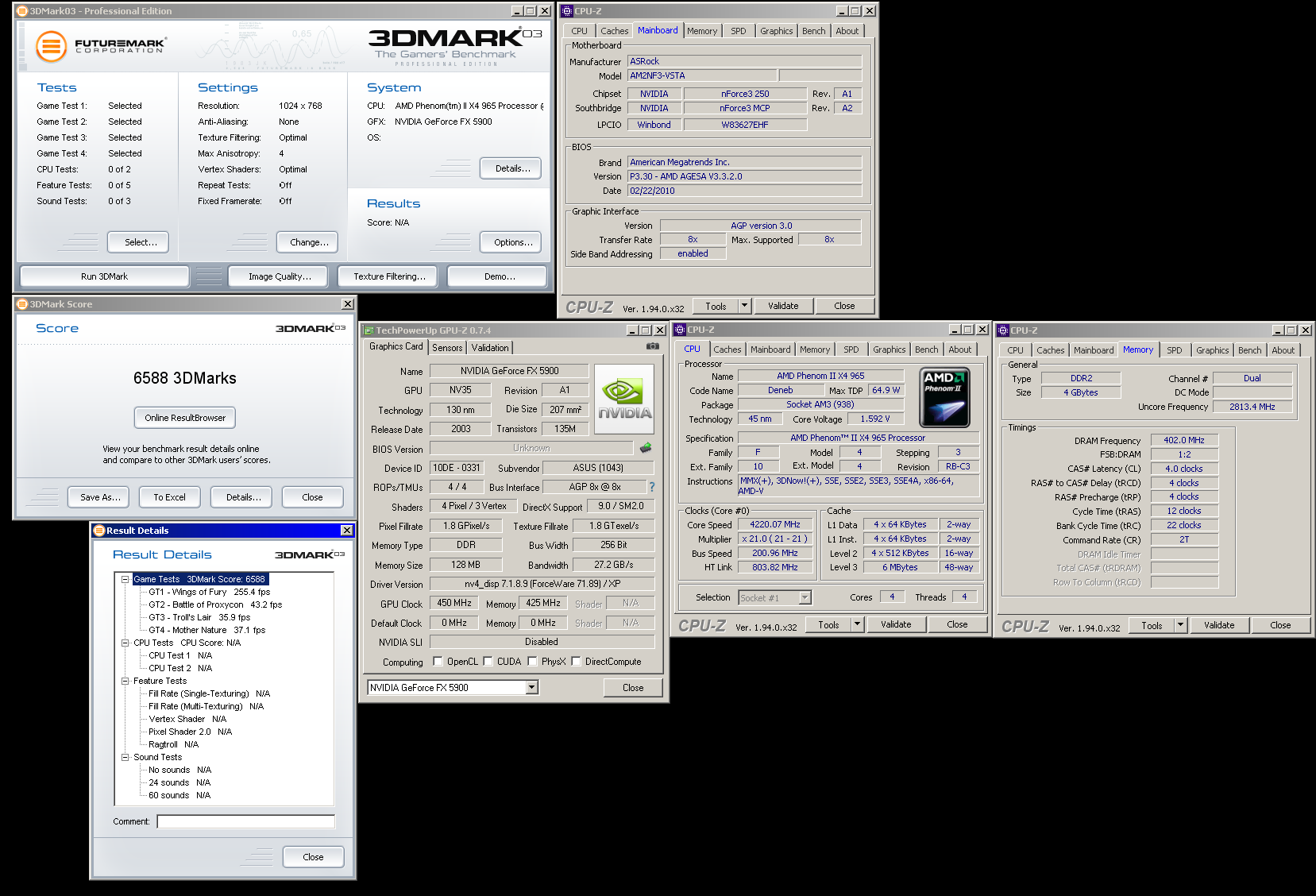This screenshot has width=1316, height=896.
Task: Click the Bus Interface question mark icon
Action: (x=652, y=487)
